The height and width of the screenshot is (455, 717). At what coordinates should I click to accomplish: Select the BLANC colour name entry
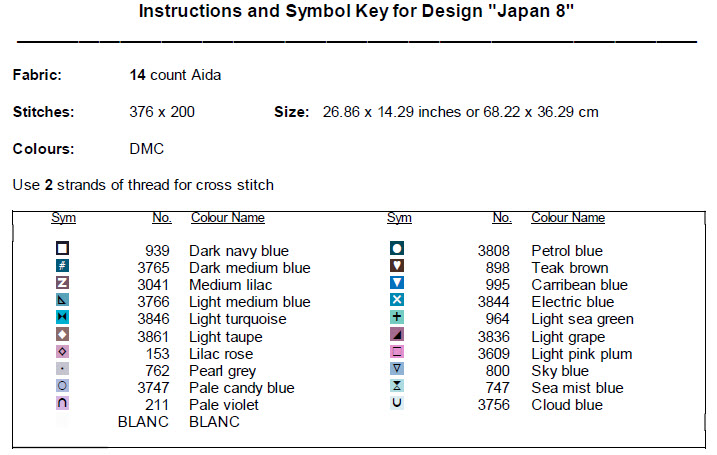click(x=214, y=422)
